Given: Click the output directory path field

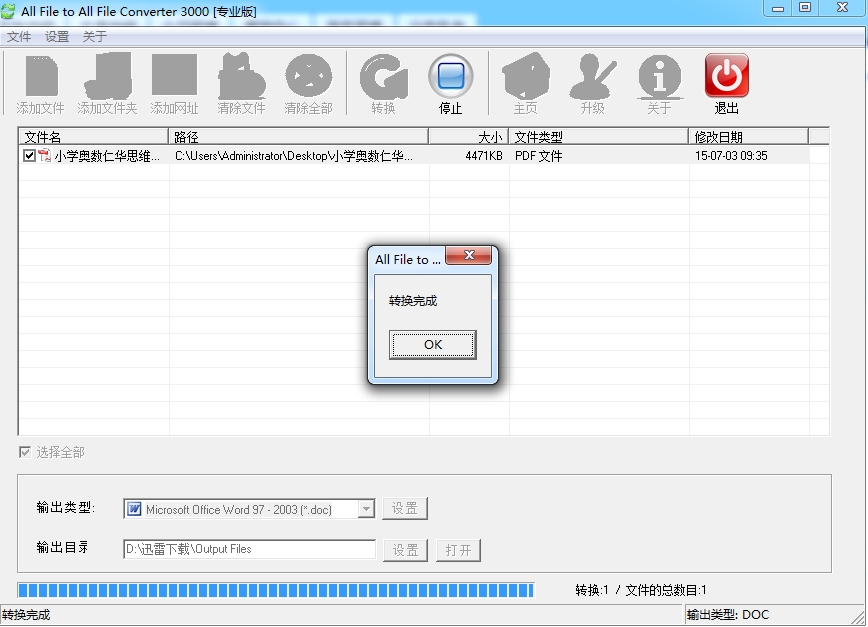Looking at the screenshot, I should pyautogui.click(x=249, y=549).
